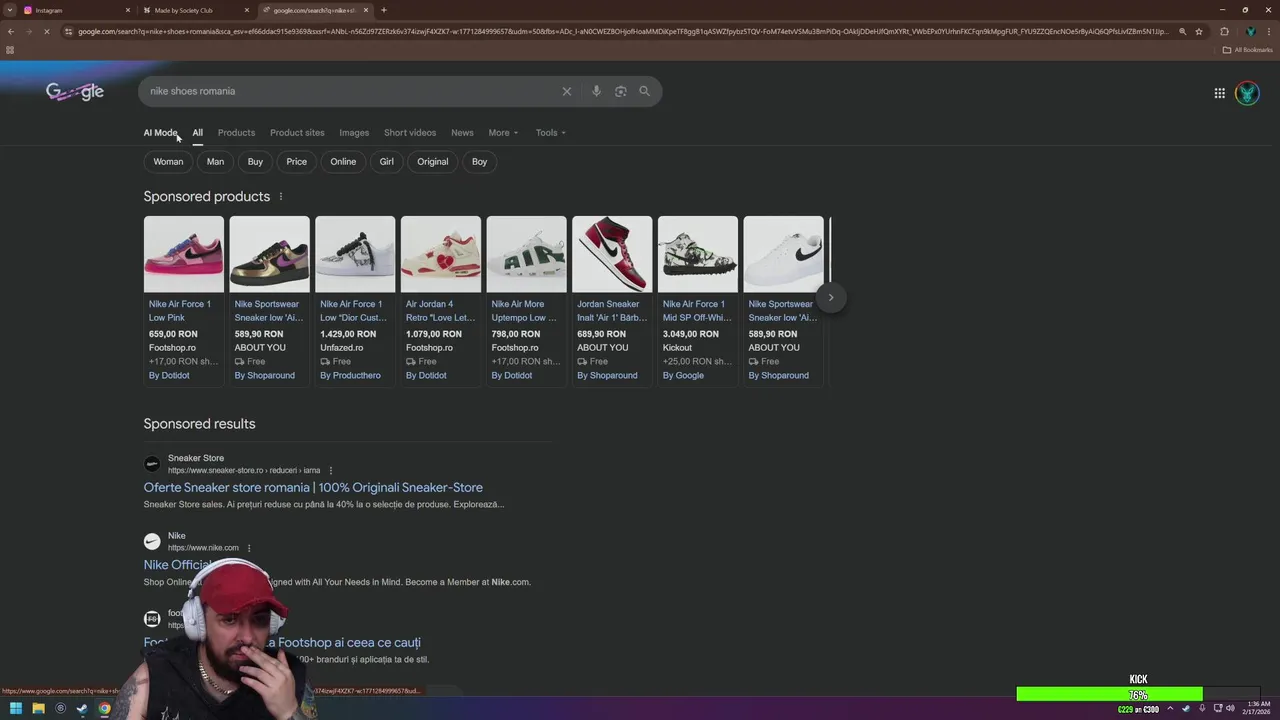
Task: Select the Products search tab
Action: 236,133
